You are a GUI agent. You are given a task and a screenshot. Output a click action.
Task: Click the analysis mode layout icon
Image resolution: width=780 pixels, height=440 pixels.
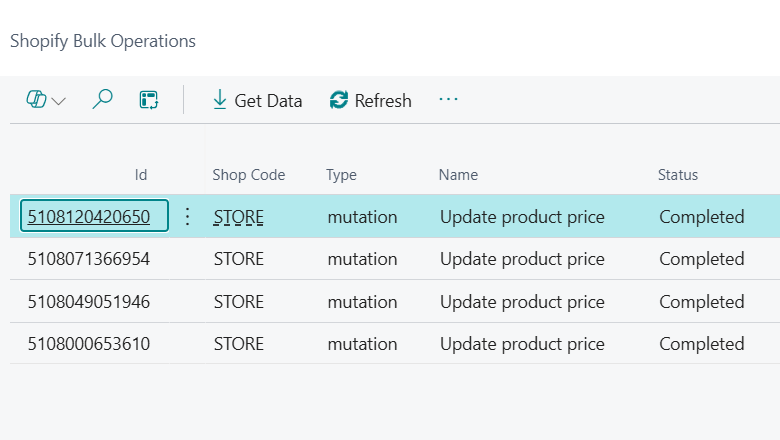(x=148, y=100)
